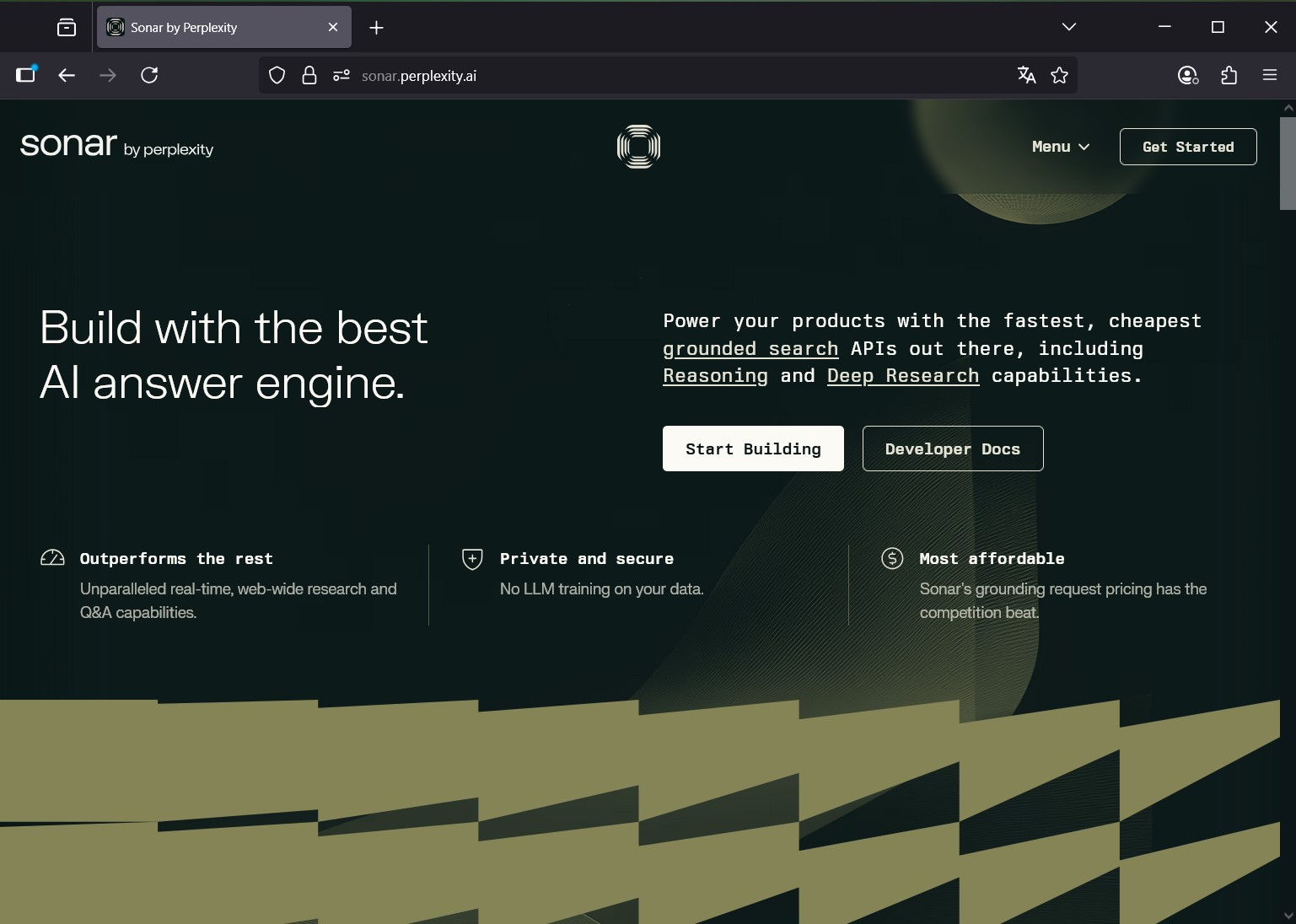Click the Start Building button

753,449
